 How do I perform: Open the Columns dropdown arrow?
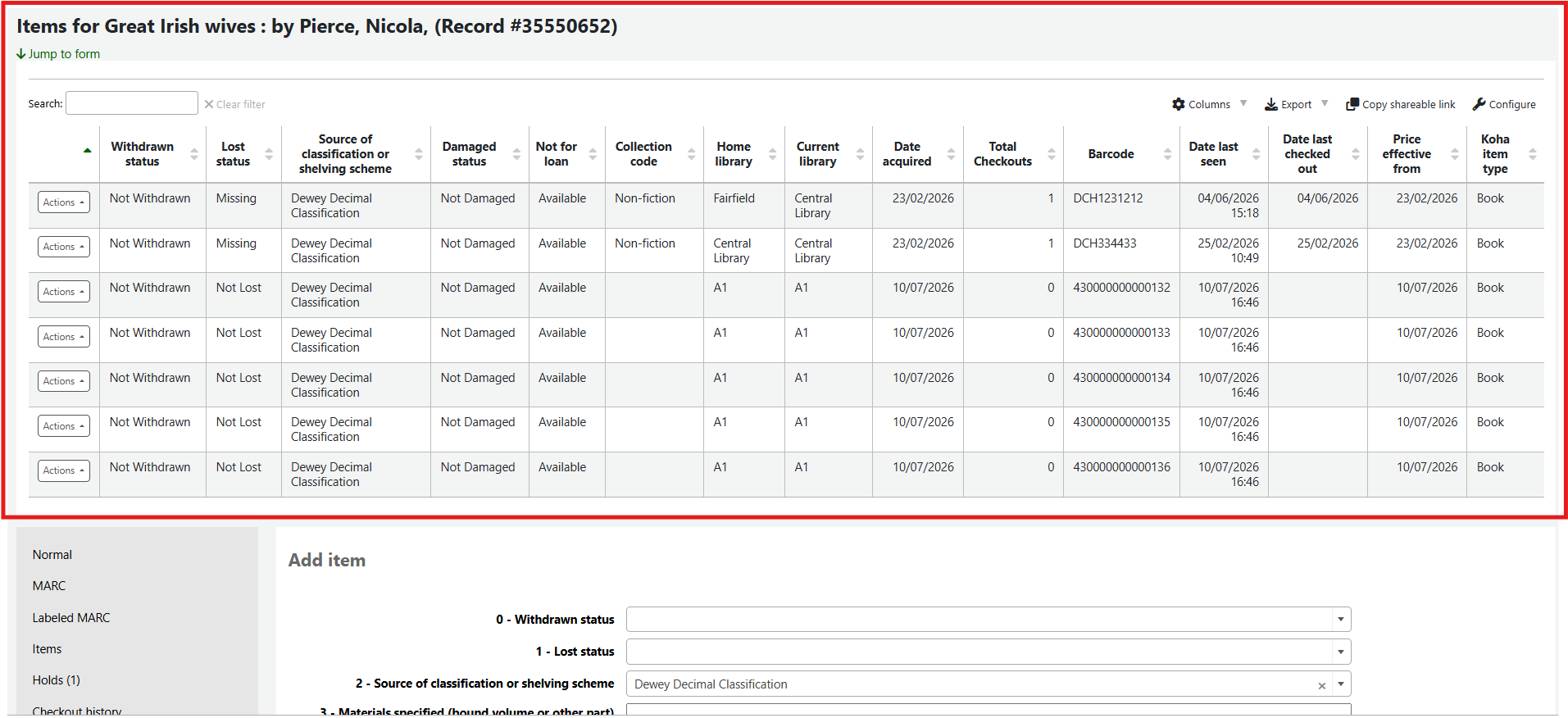point(1243,103)
